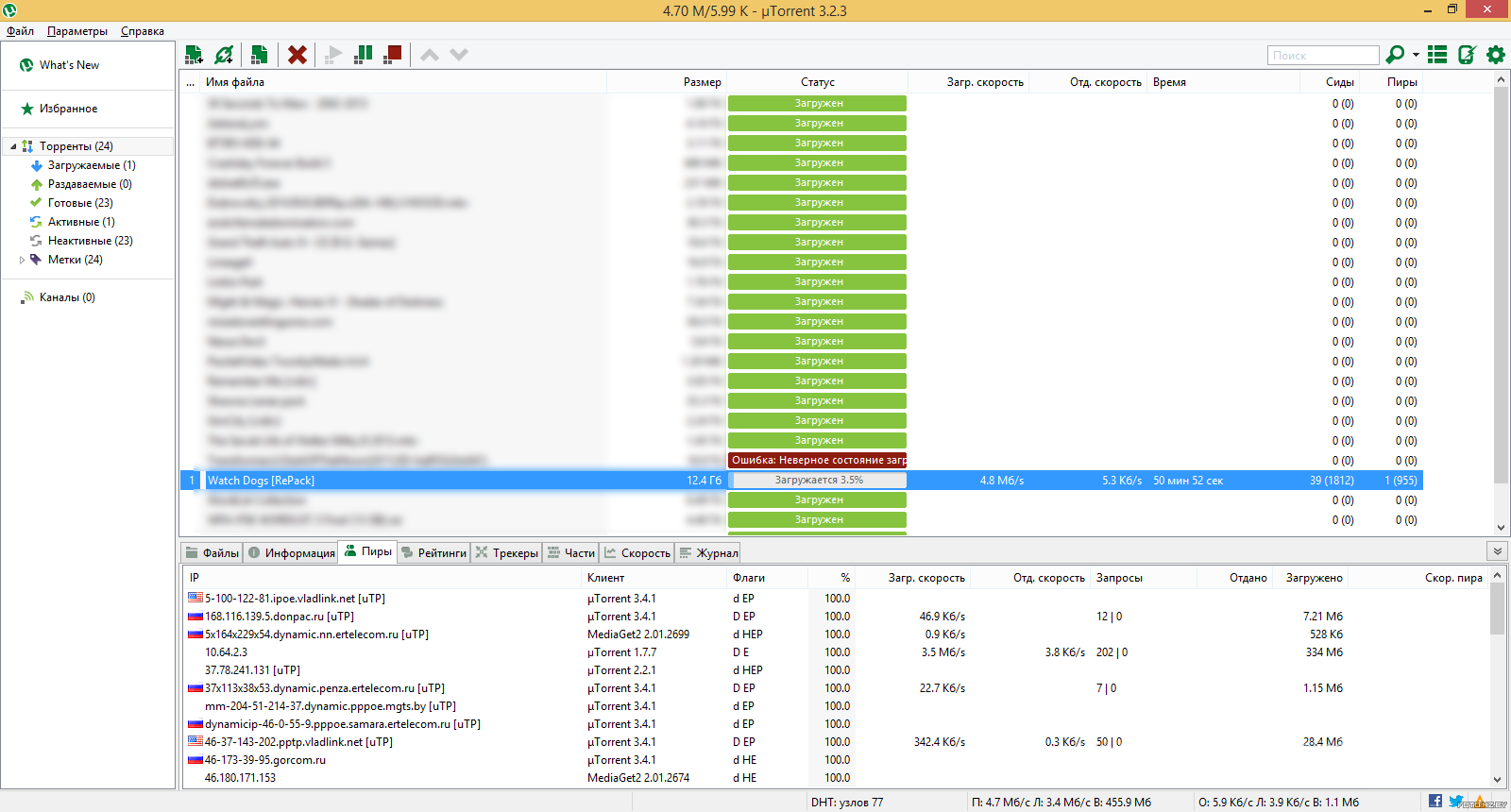
Task: Switch to the Информация tab
Action: (x=291, y=552)
